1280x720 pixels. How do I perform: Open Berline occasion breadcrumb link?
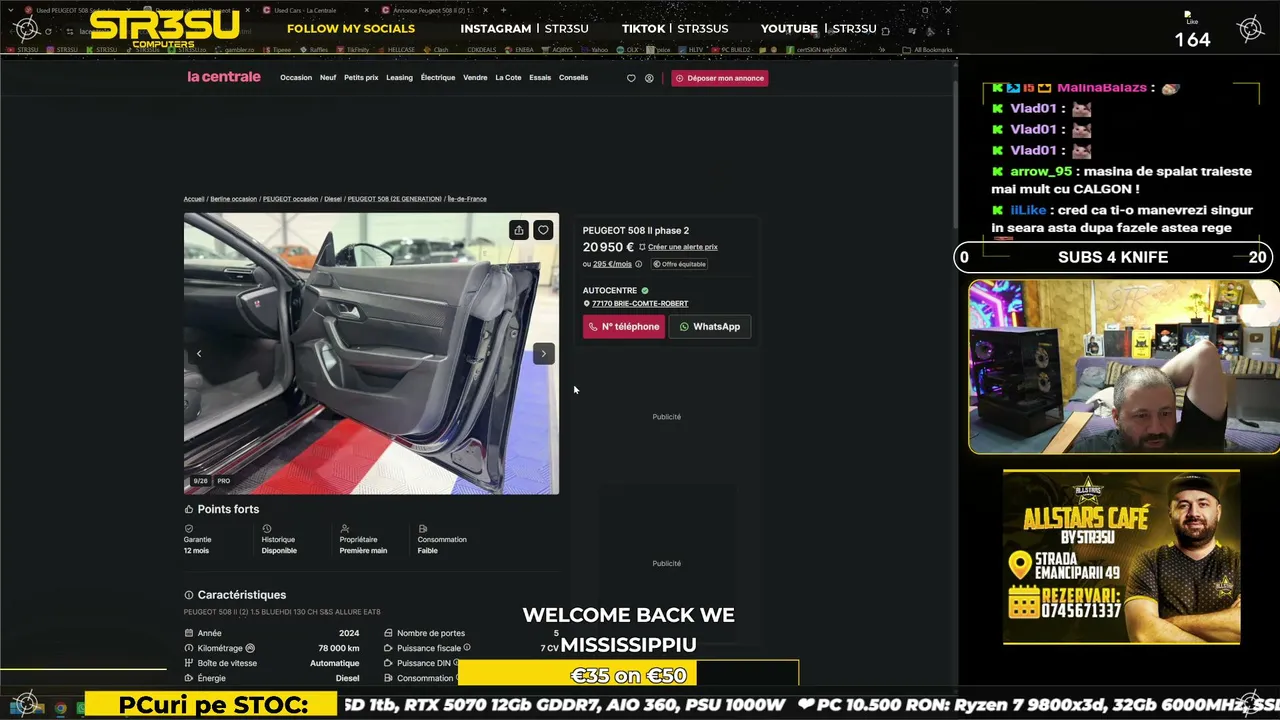point(234,199)
